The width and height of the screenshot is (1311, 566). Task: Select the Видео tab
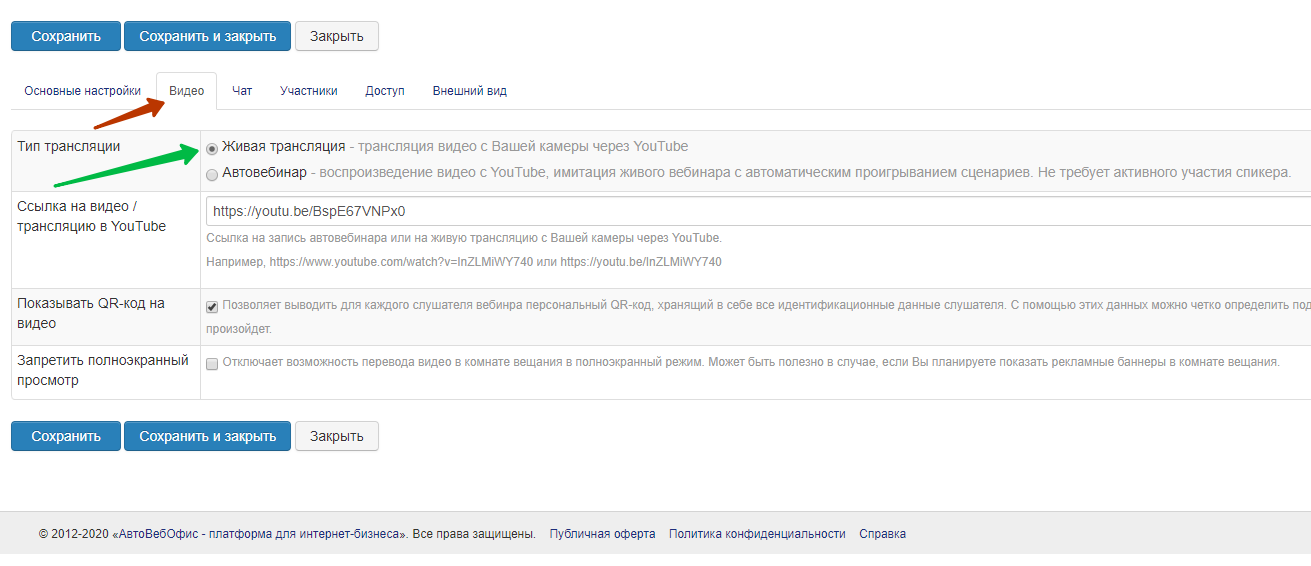coord(186,91)
